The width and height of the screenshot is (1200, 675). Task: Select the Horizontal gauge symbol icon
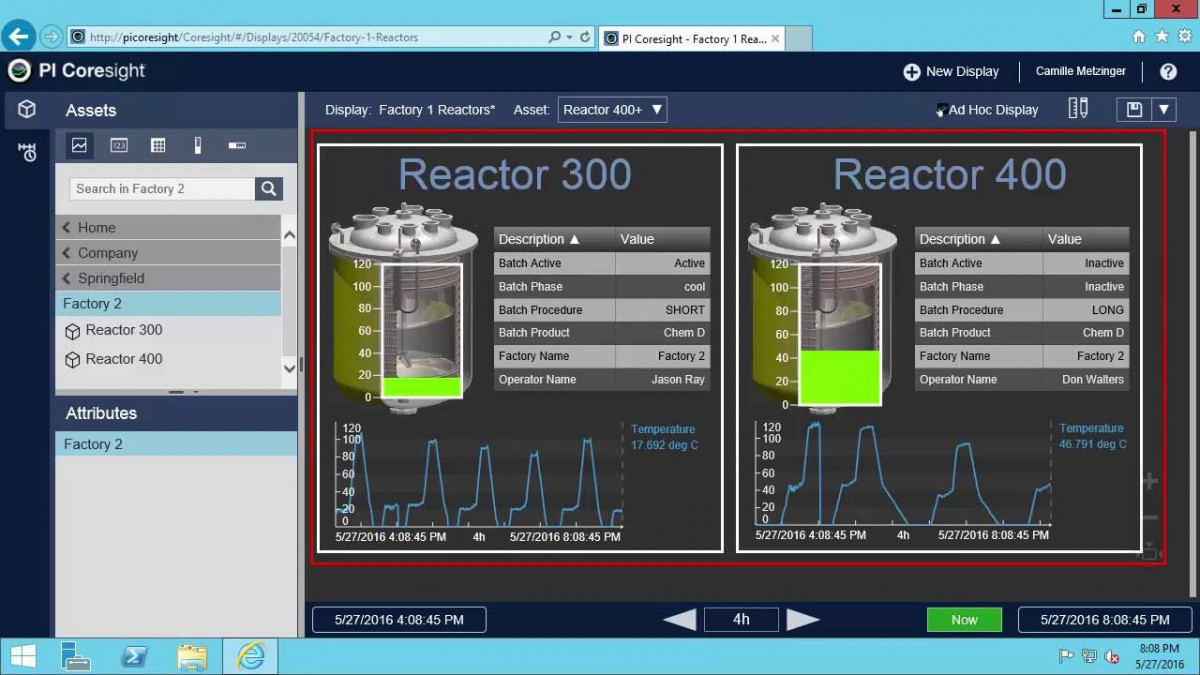237,145
